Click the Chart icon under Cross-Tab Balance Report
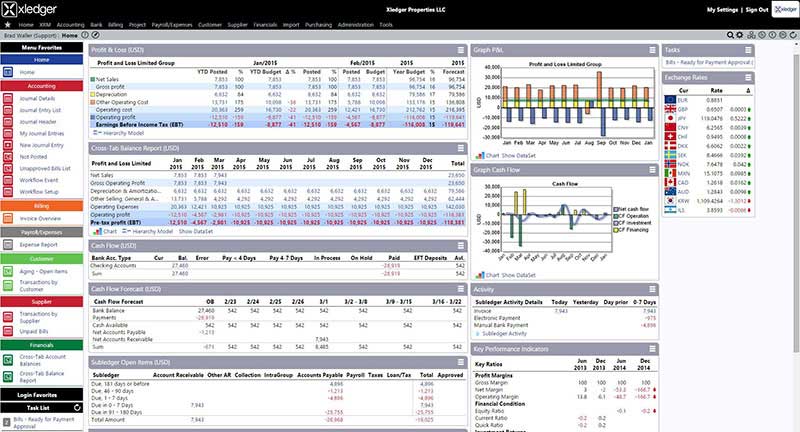This screenshot has height=432, width=800. tap(97, 231)
